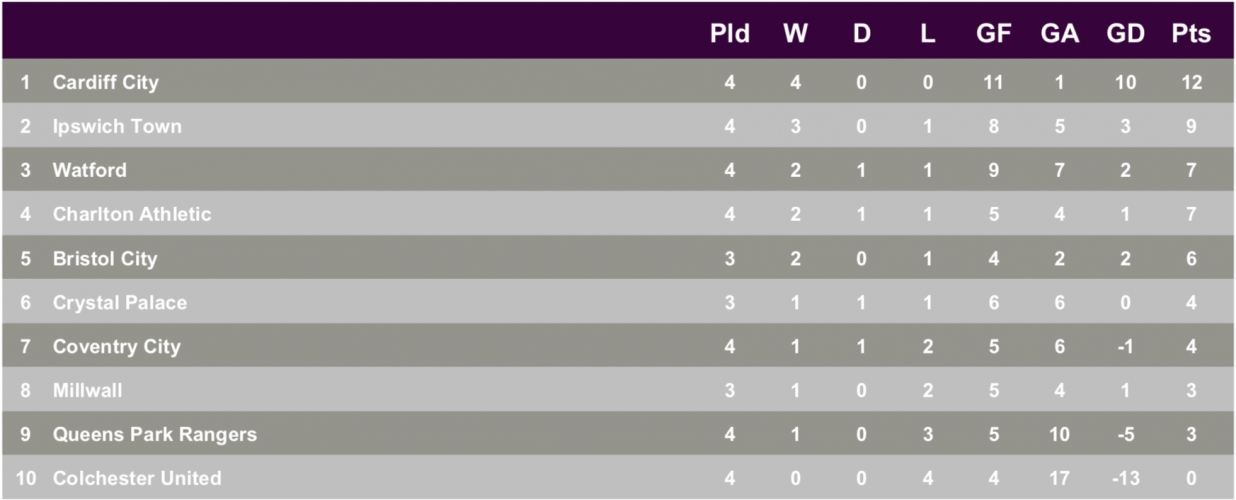This screenshot has height=500, width=1236.
Task: Select the GA column header
Action: [1060, 34]
